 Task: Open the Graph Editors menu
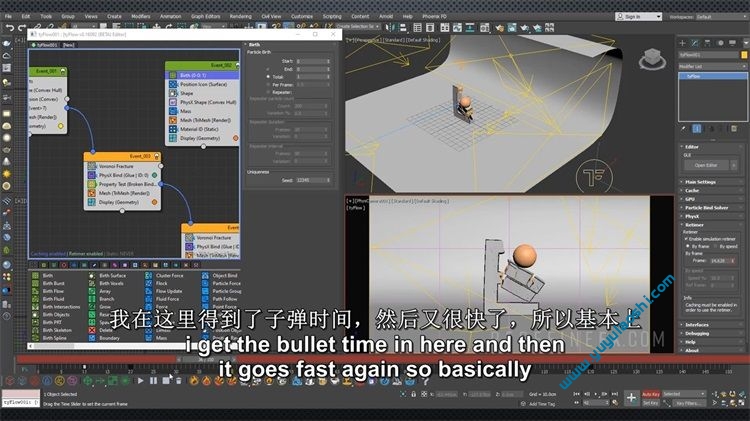point(206,16)
